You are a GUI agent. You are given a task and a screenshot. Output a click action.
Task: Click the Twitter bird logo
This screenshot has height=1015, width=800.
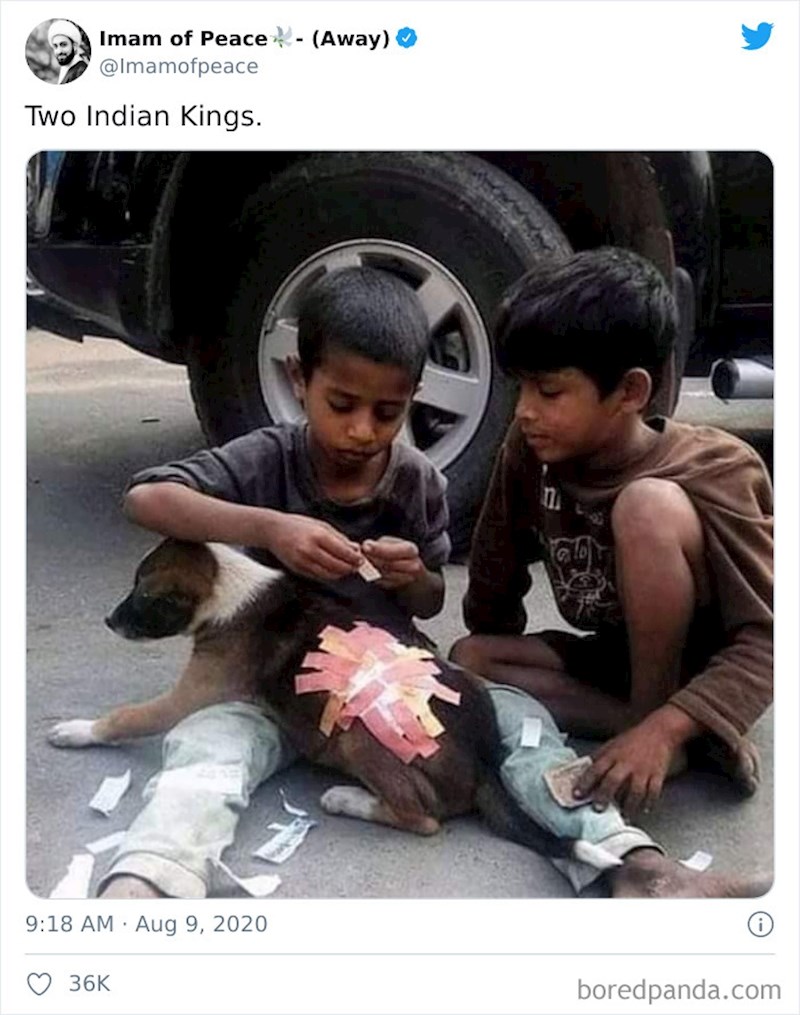[x=757, y=36]
